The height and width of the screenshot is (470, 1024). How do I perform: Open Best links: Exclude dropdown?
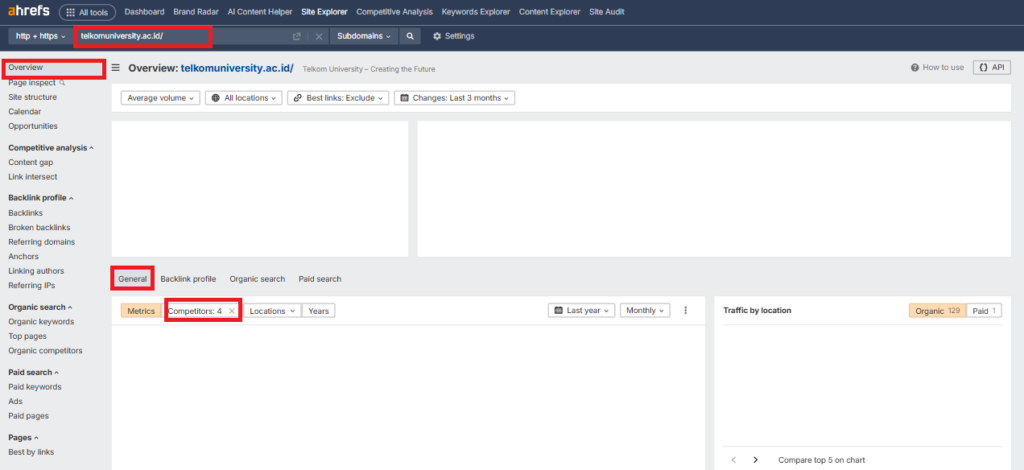(x=338, y=98)
